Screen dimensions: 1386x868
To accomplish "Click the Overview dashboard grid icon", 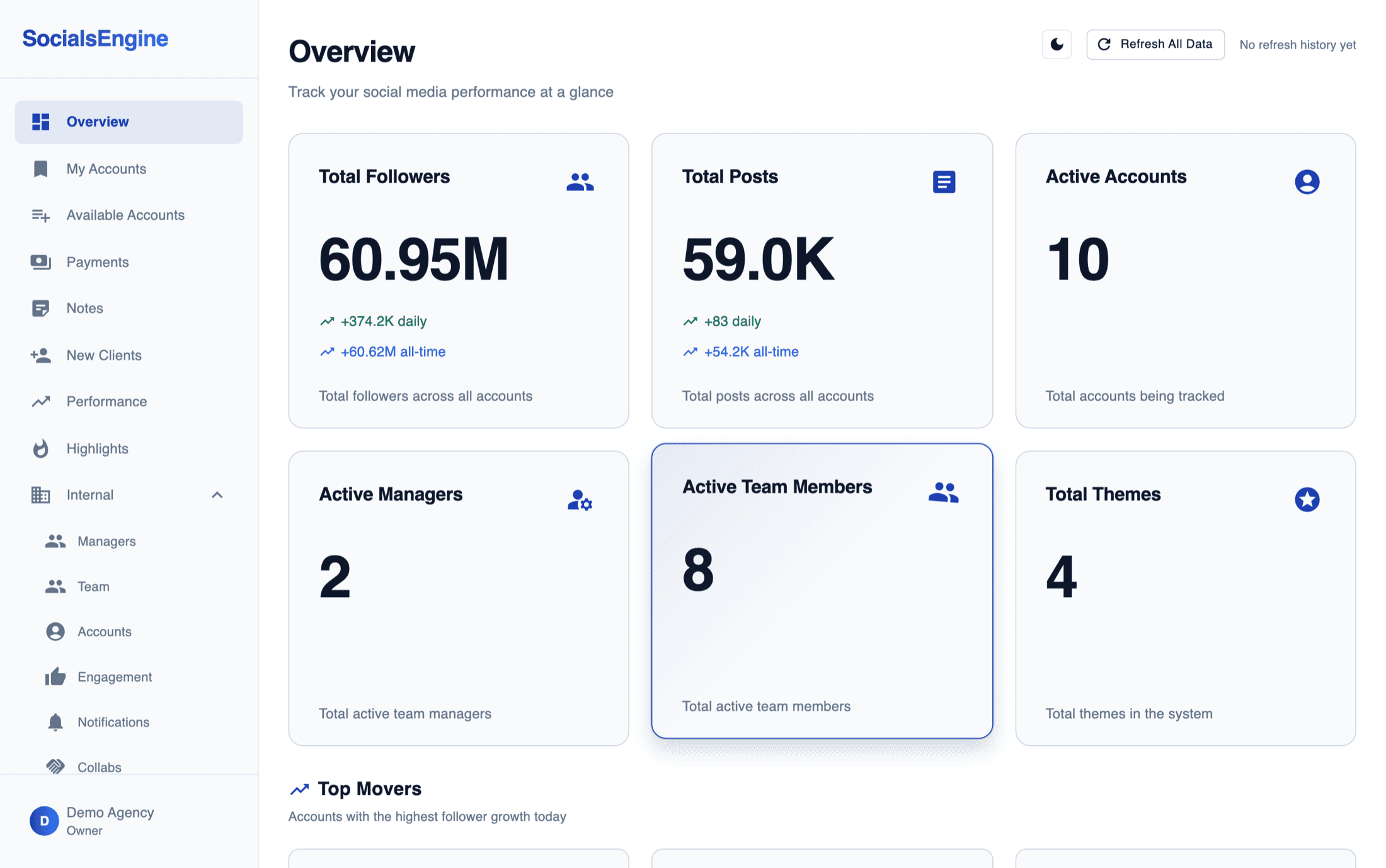I will coord(41,122).
